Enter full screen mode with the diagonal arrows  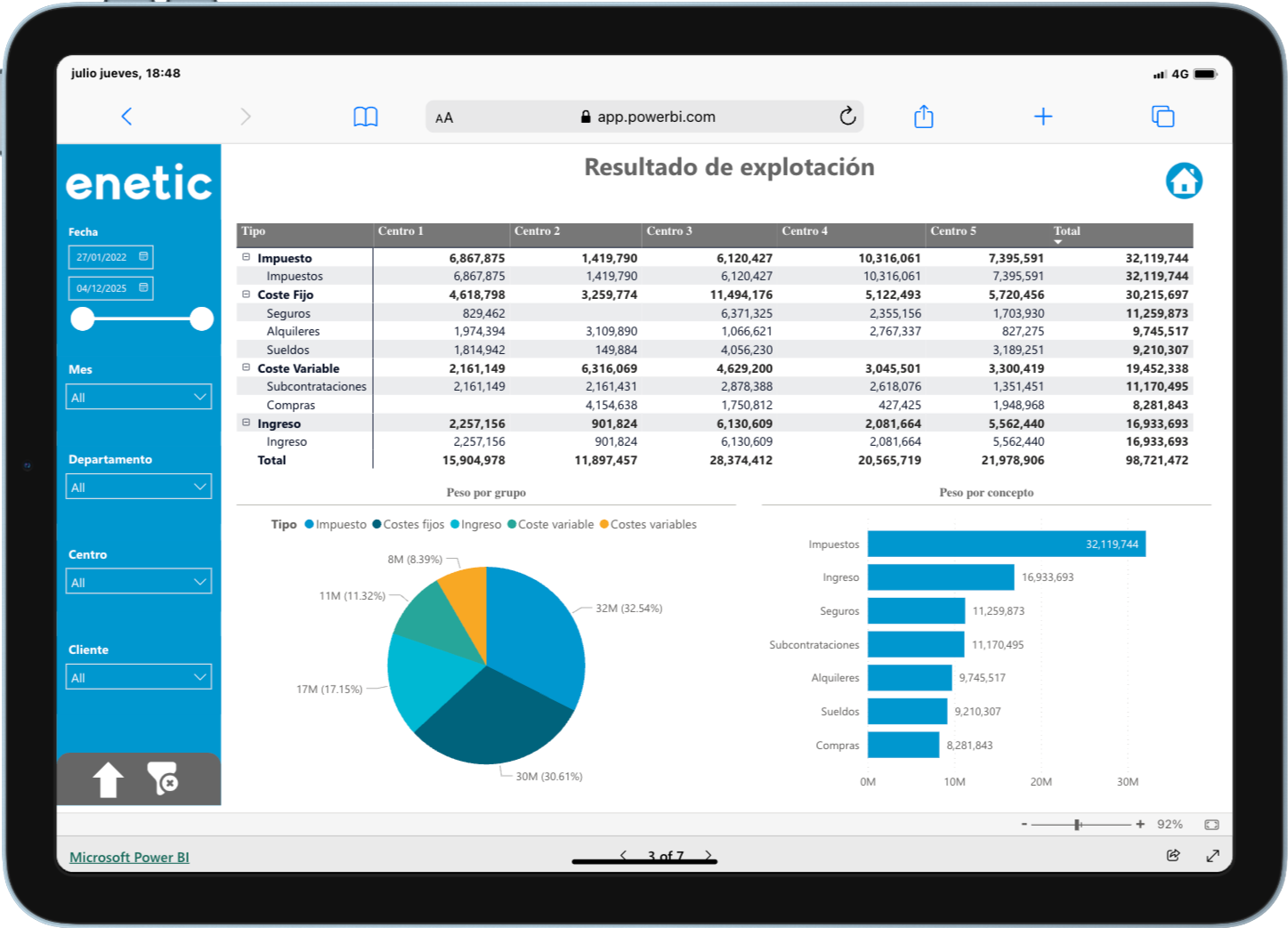pos(1212,855)
